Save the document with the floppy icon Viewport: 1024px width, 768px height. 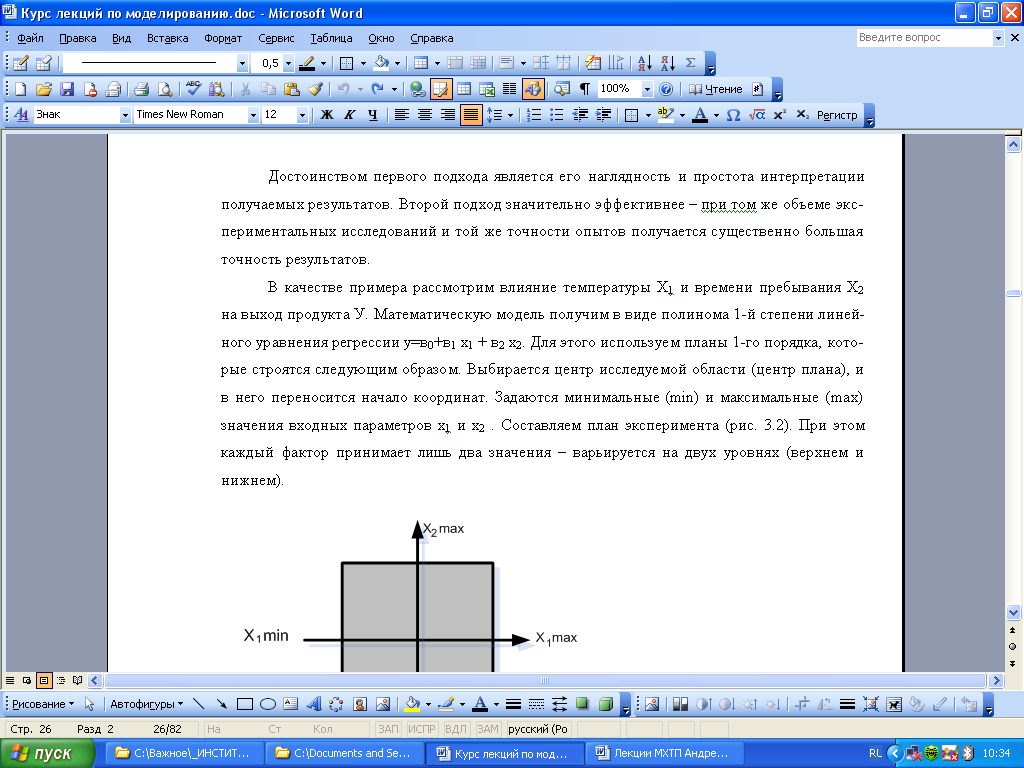pyautogui.click(x=67, y=89)
